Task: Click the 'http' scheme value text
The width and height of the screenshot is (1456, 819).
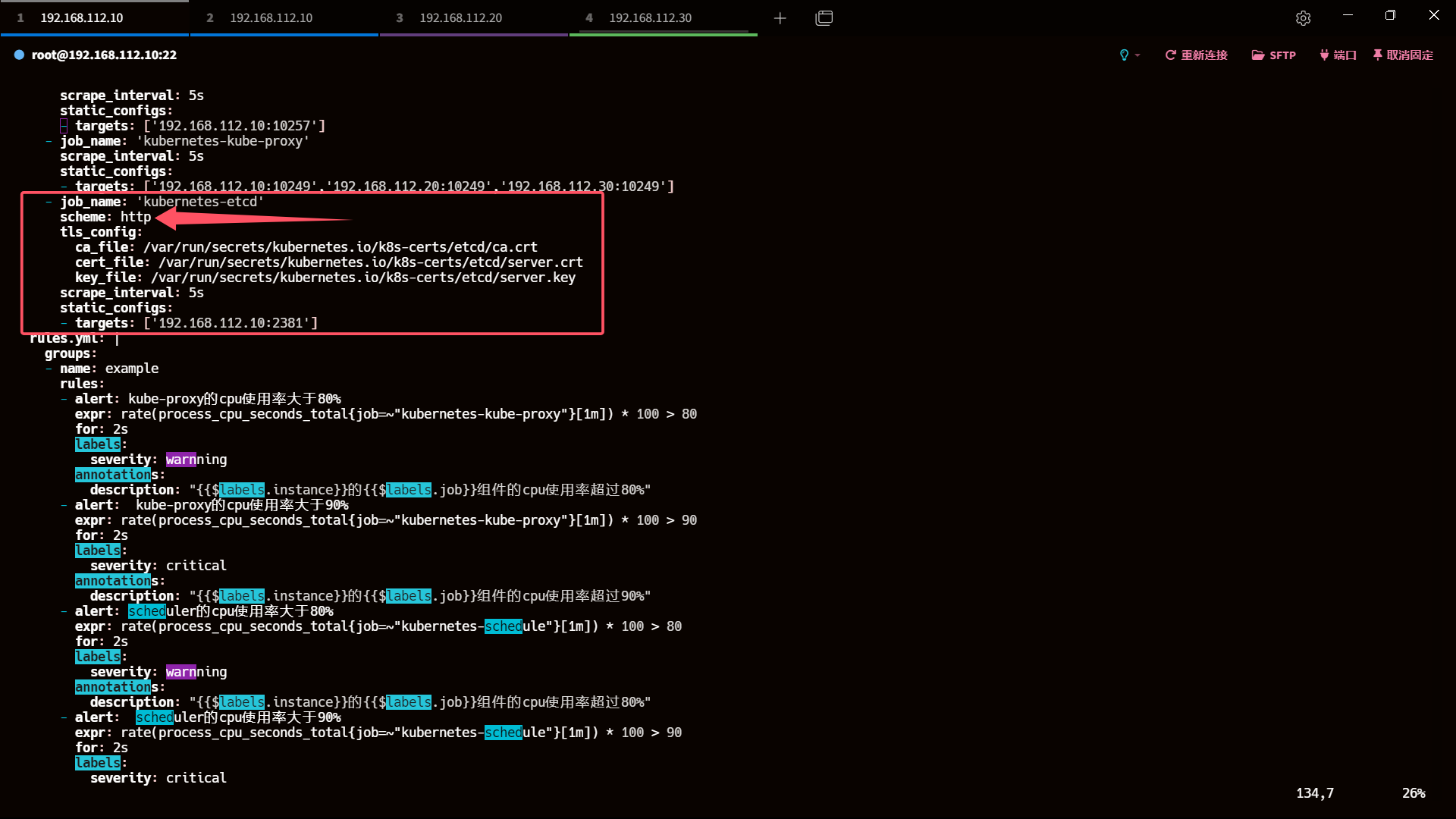Action: coord(136,217)
